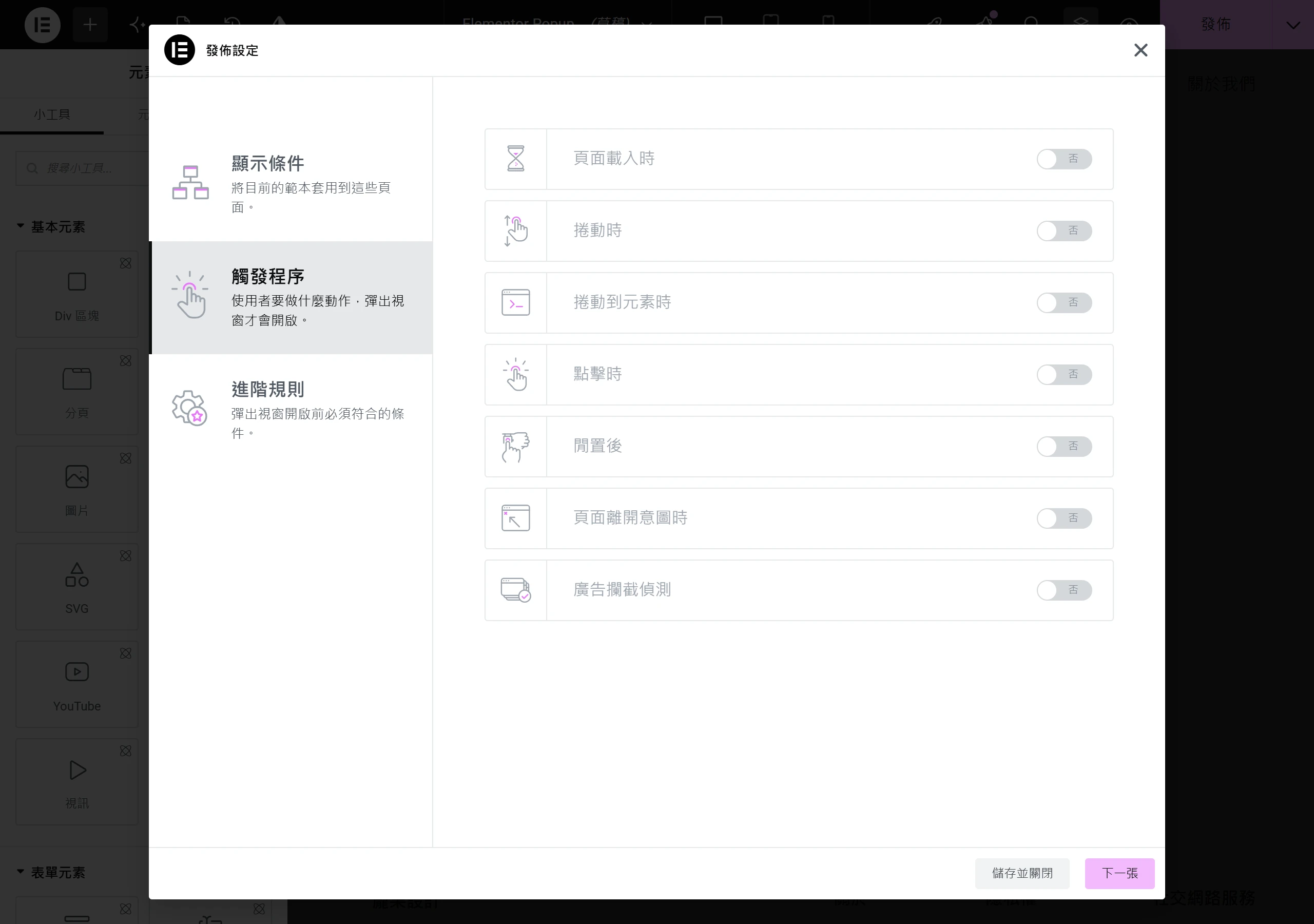This screenshot has width=1314, height=924.
Task: Select the 小工具 panel tab
Action: point(52,114)
